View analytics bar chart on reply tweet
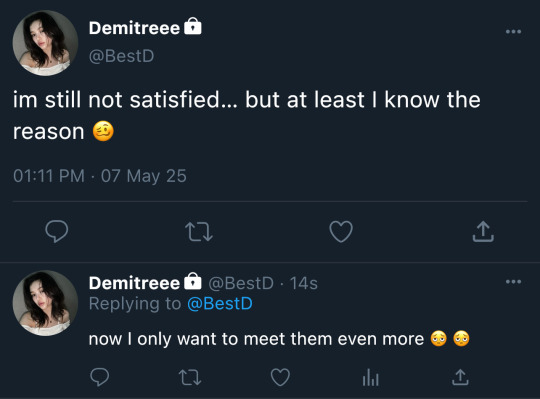This screenshot has height=399, width=540. pyautogui.click(x=371, y=377)
